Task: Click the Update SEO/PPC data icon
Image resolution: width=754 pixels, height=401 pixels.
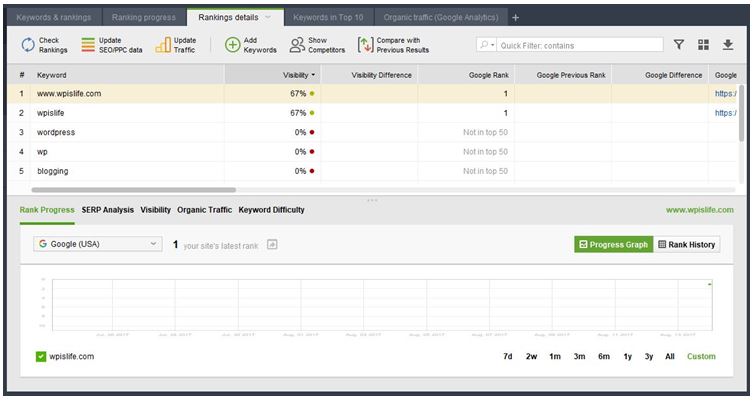Action: tap(88, 45)
